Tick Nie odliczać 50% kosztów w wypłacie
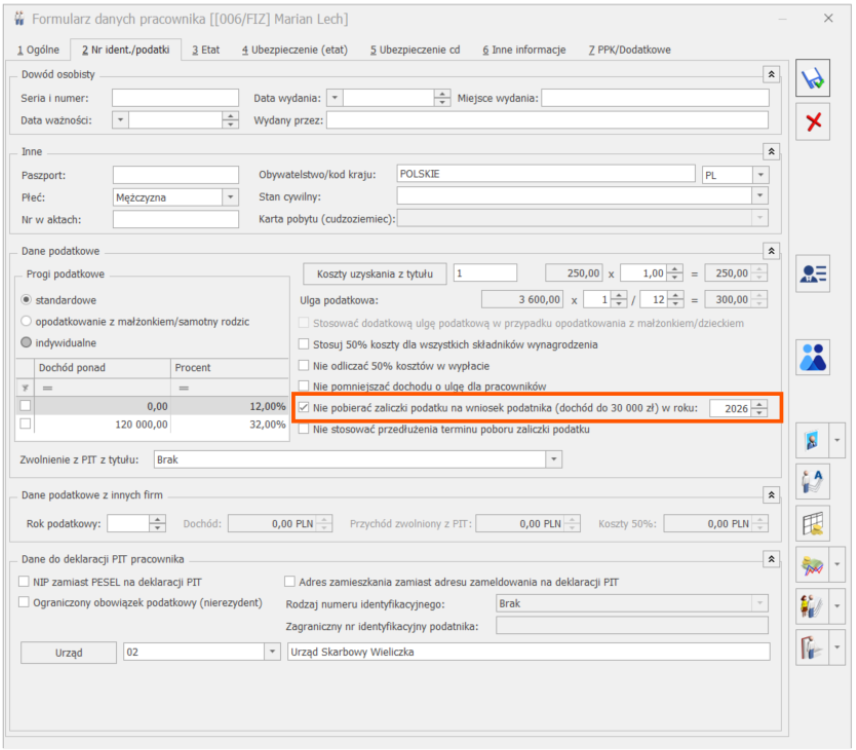This screenshot has height=750, width=856. pyautogui.click(x=304, y=366)
